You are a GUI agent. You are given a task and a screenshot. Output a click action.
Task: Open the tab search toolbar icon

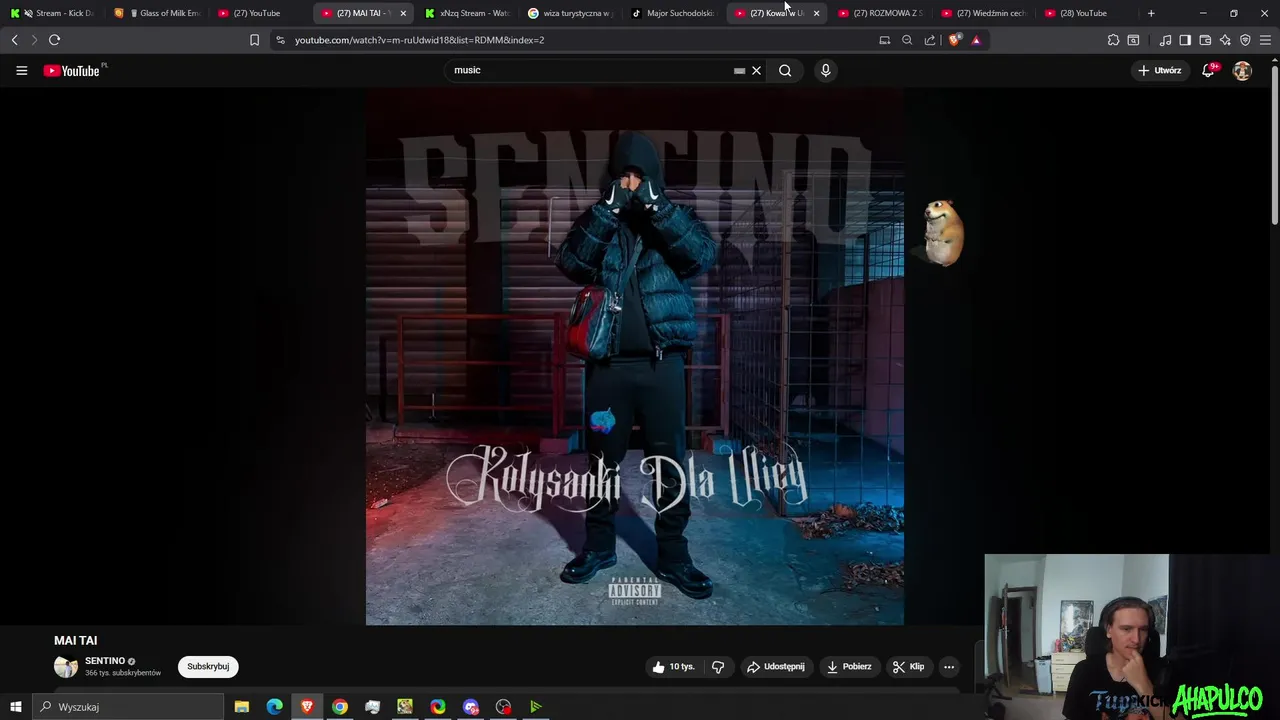(1133, 40)
